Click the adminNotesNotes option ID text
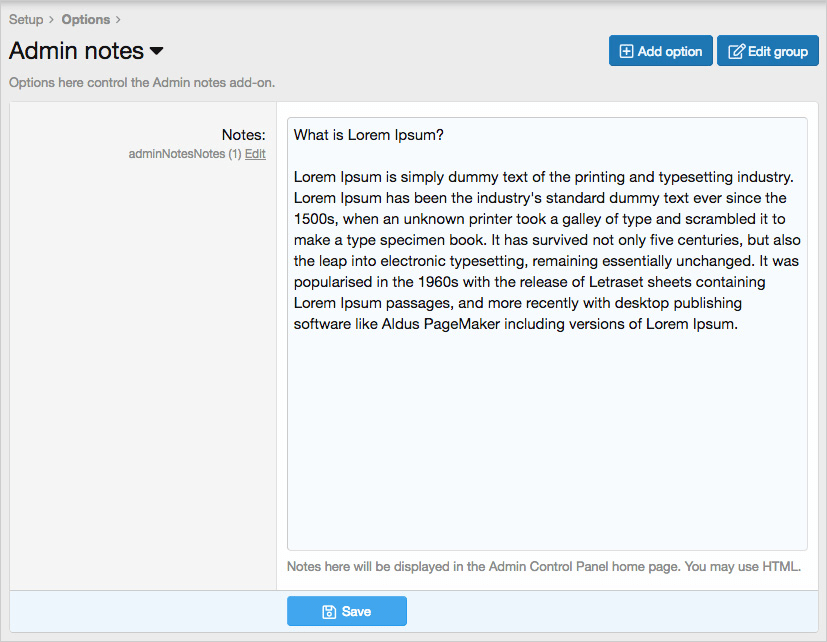Viewport: 827px width, 642px height. (177, 154)
